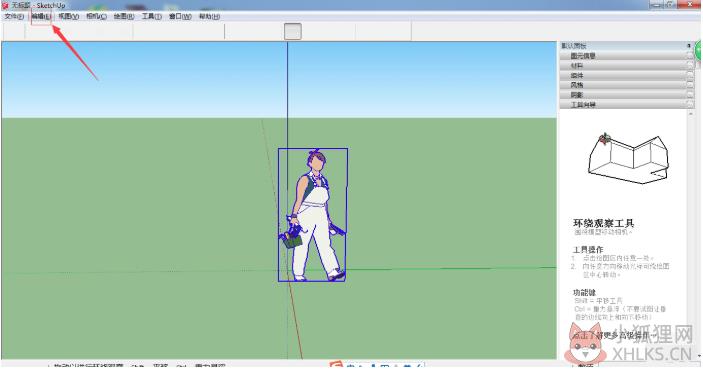Image resolution: width=703 pixels, height=370 pixels.
Task: Open the 视图(V) View menu
Action: click(x=69, y=17)
